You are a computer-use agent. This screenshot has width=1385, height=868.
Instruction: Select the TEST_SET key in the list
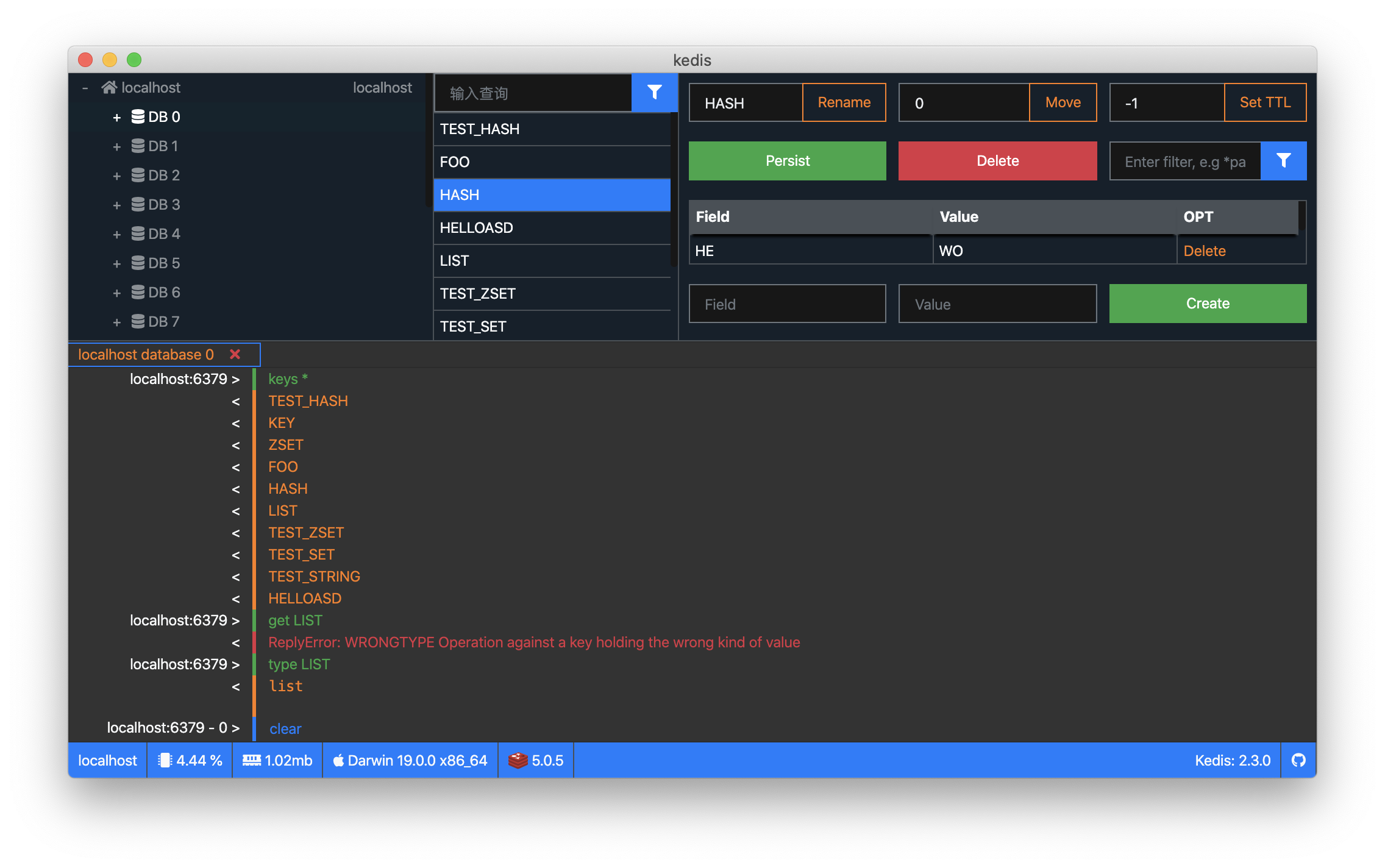click(552, 325)
